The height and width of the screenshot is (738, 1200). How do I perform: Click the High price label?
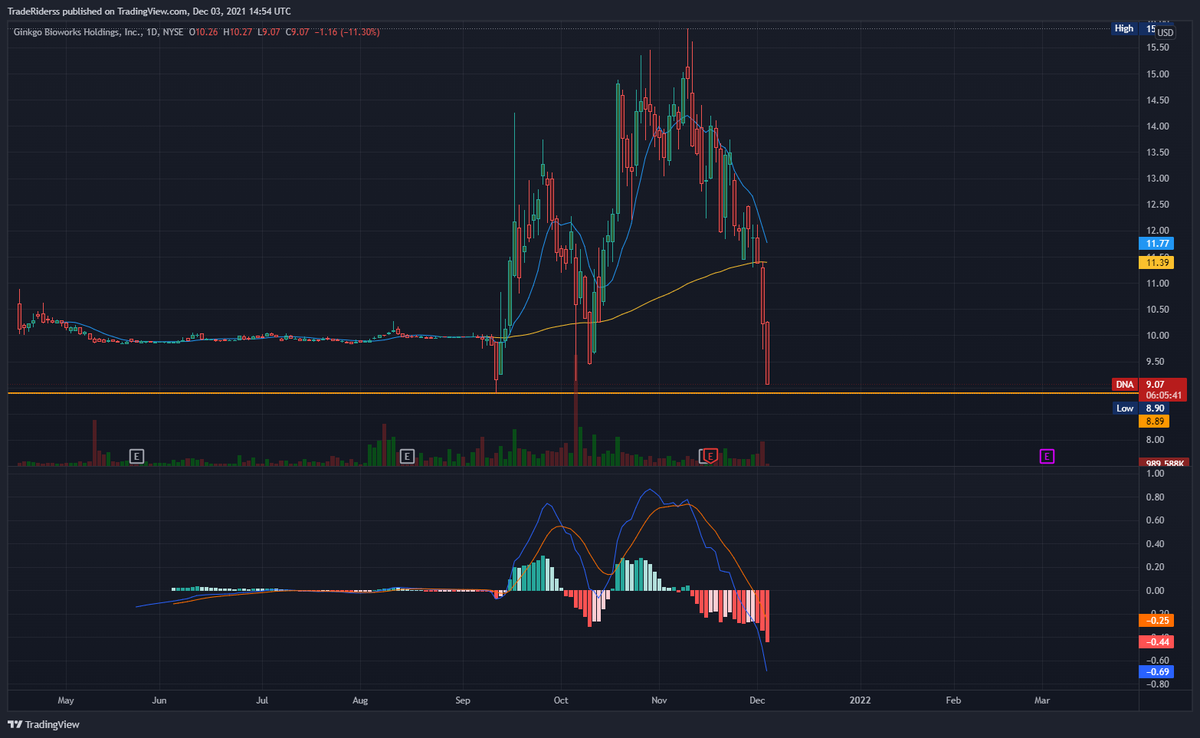[1124, 29]
